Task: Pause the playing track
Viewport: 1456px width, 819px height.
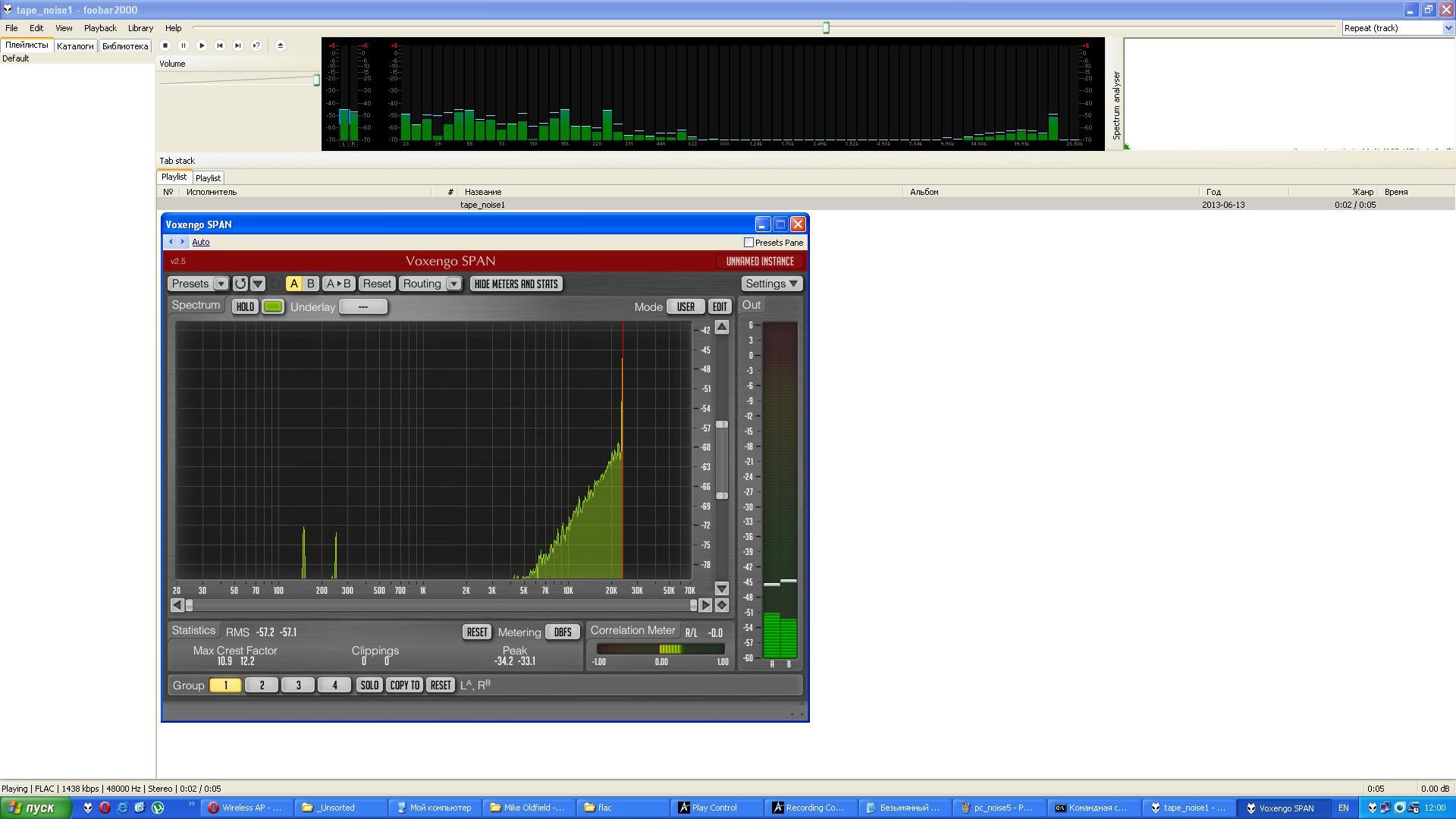Action: tap(184, 45)
